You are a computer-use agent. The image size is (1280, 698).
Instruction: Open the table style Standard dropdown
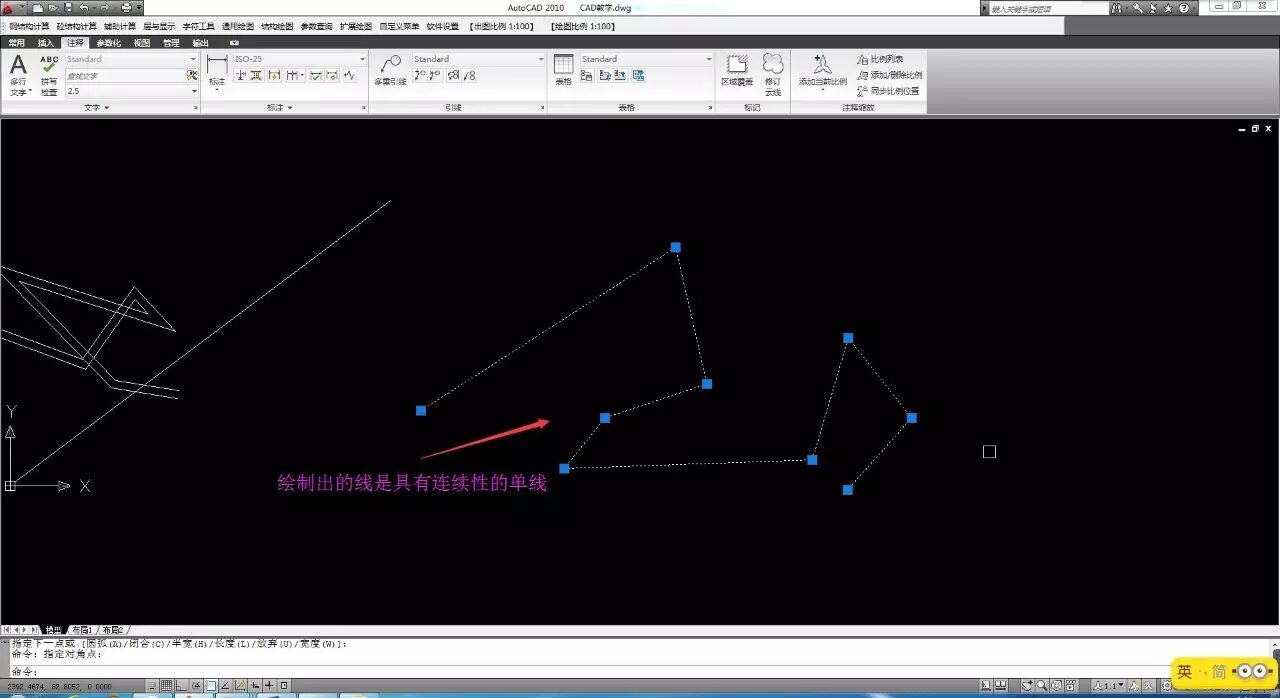pyautogui.click(x=709, y=59)
